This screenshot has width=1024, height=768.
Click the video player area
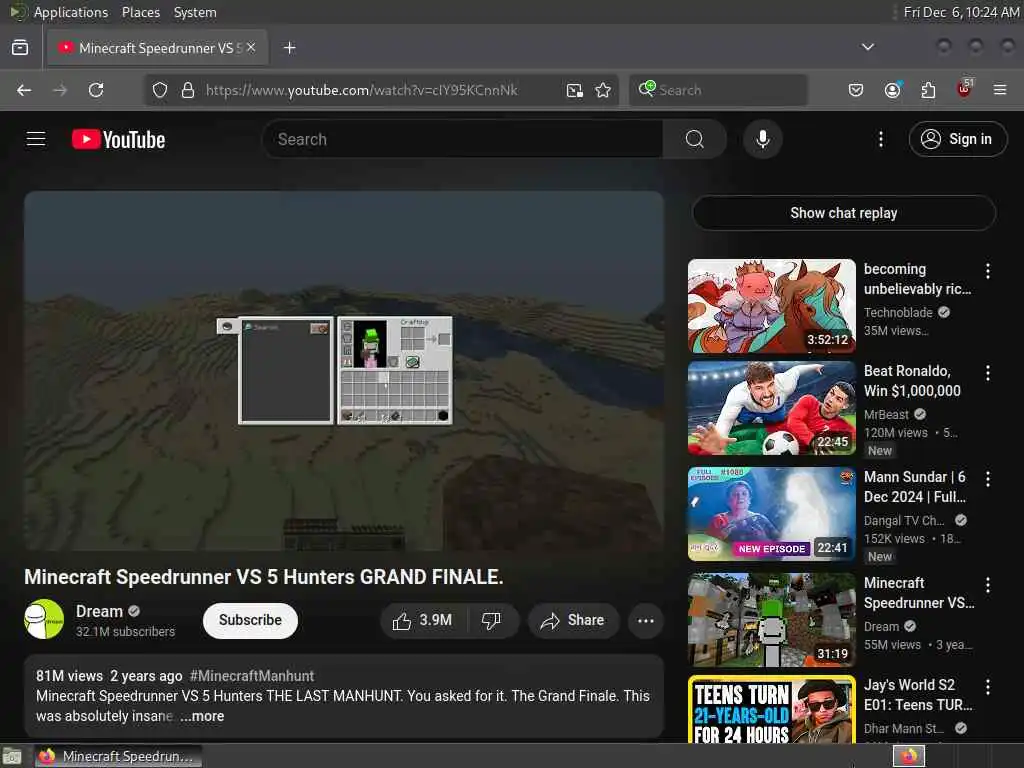[x=344, y=371]
